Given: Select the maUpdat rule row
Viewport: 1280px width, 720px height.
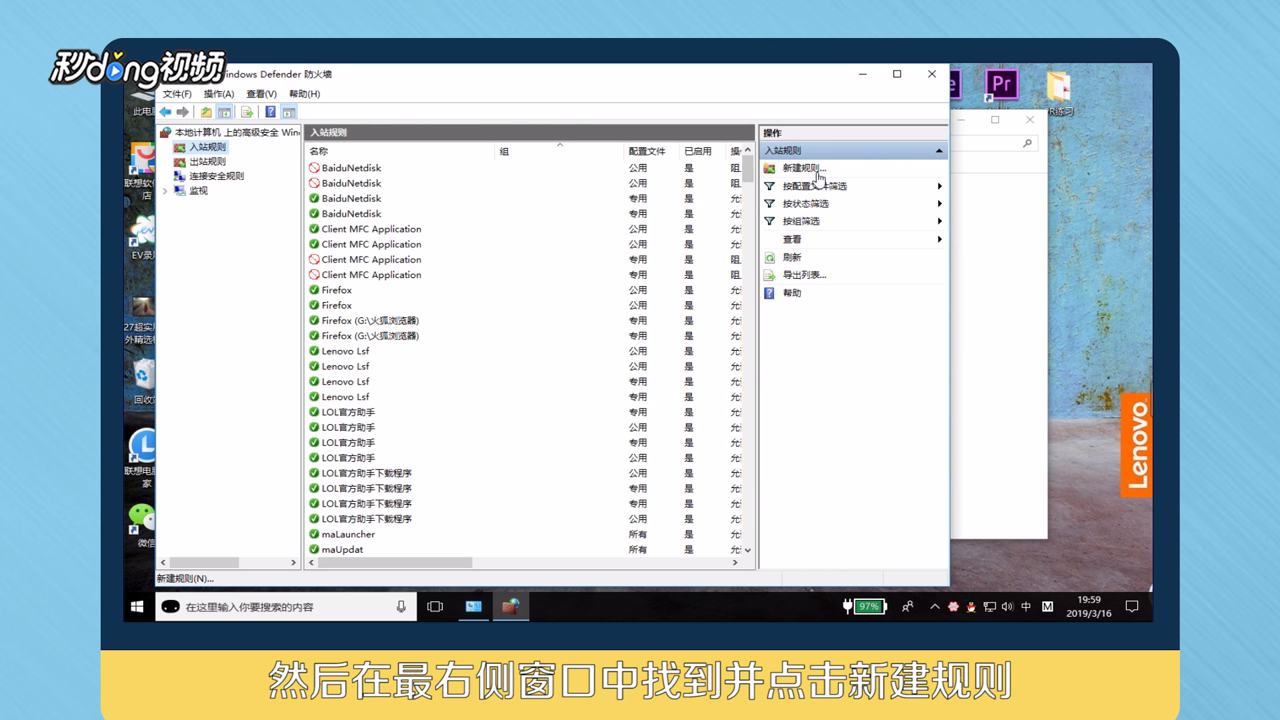Looking at the screenshot, I should (524, 549).
